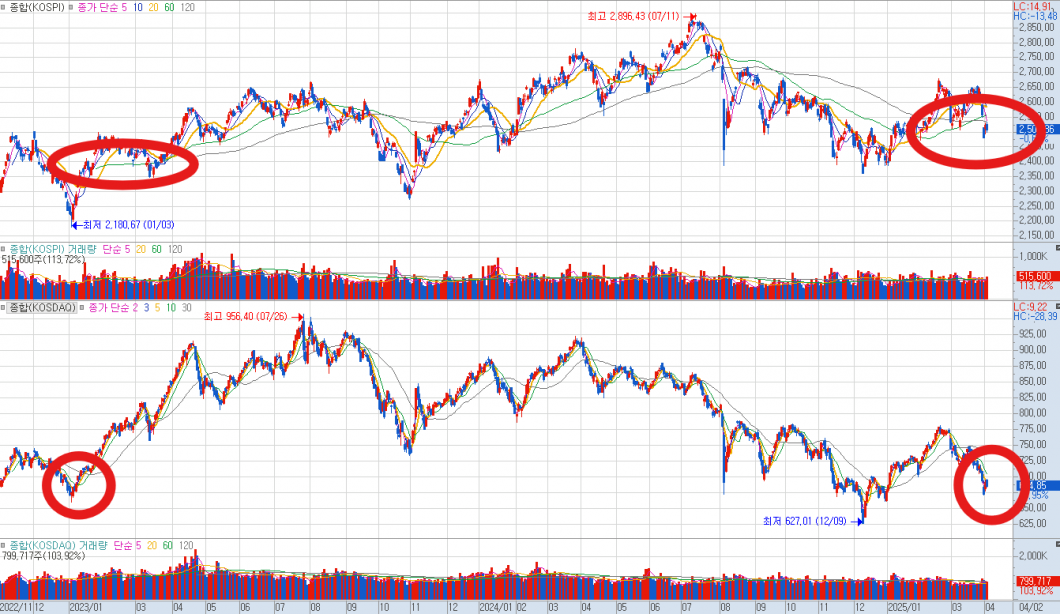The height and width of the screenshot is (614, 1060).
Task: Click the KOSDAQ volume 799,717 axis tag
Action: pos(1036,581)
